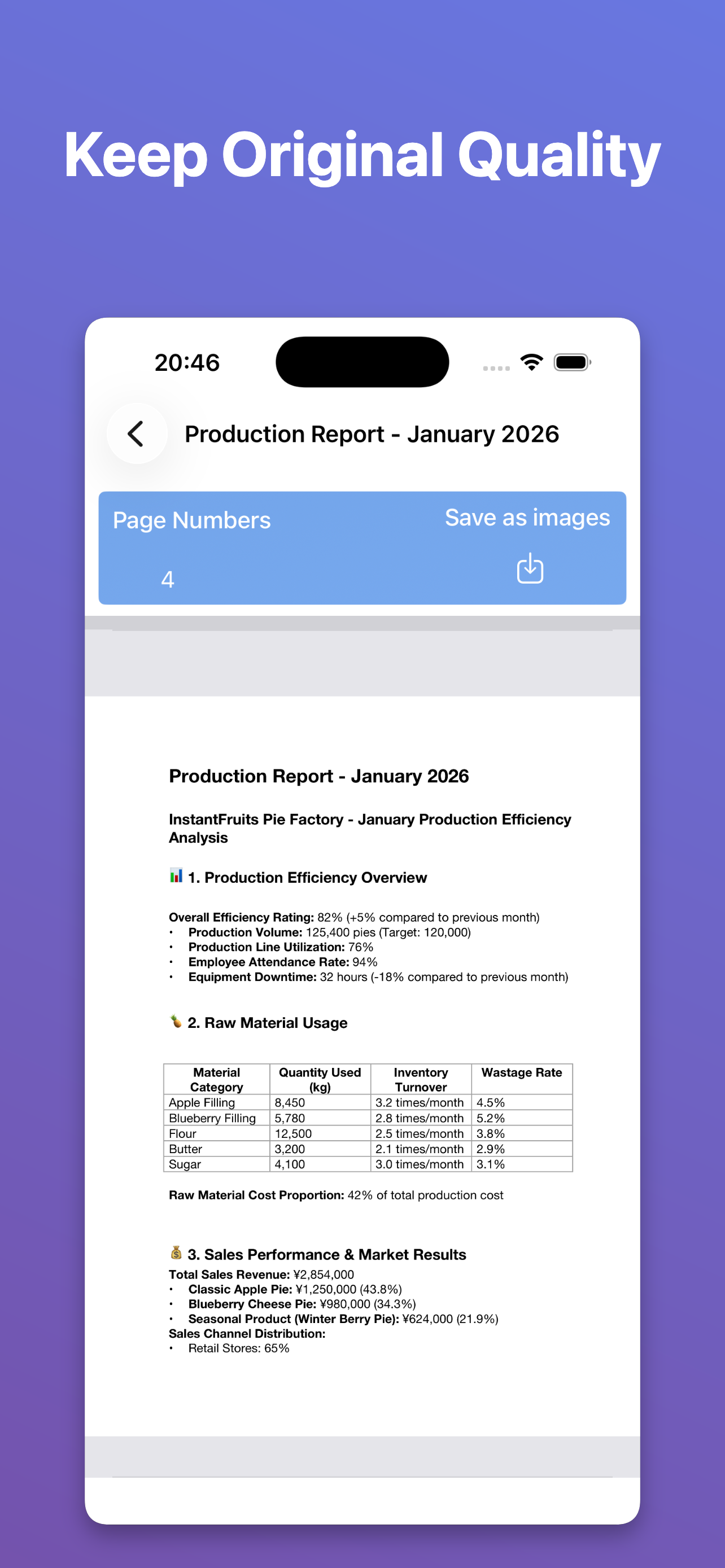The image size is (725, 1568).
Task: Tap the 12,500 quantity cell
Action: click(x=320, y=1133)
